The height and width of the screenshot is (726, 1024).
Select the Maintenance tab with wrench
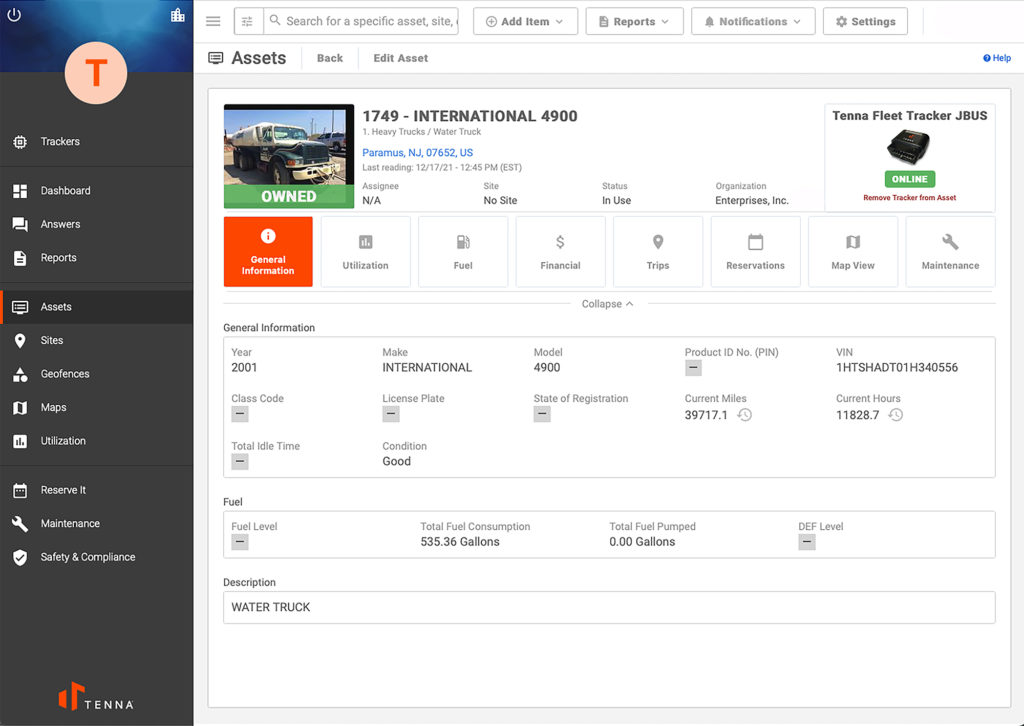click(950, 252)
